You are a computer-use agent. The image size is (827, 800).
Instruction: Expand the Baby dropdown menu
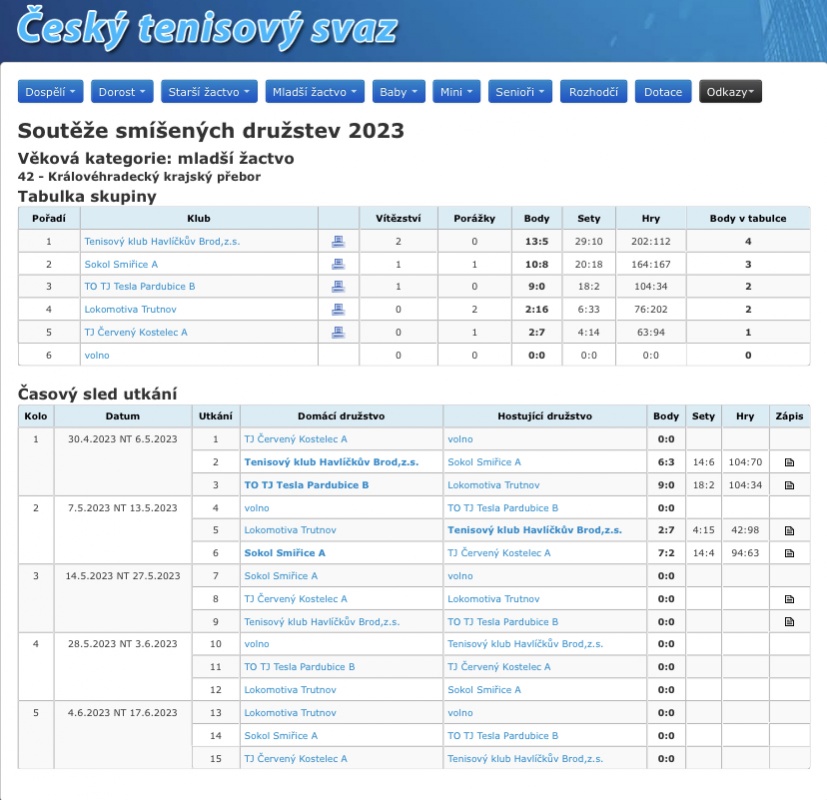click(399, 92)
